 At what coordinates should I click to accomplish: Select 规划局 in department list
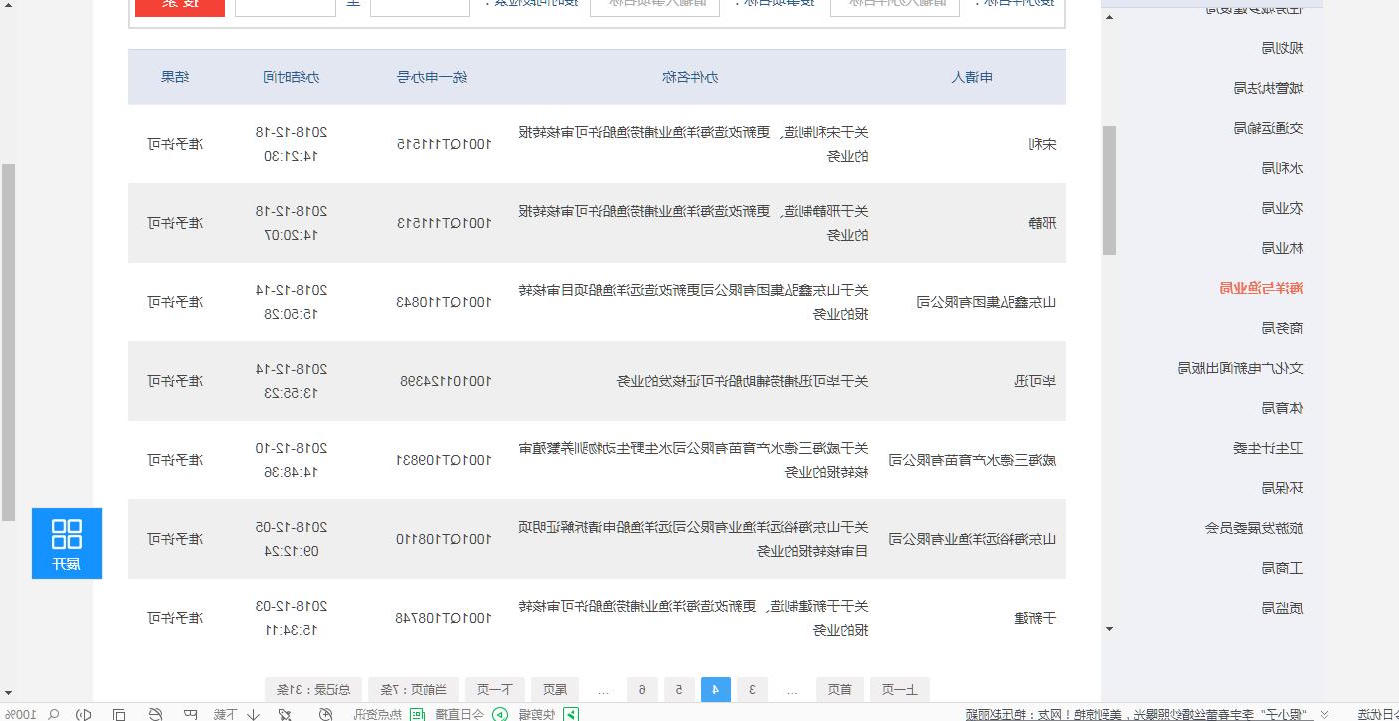click(1283, 48)
